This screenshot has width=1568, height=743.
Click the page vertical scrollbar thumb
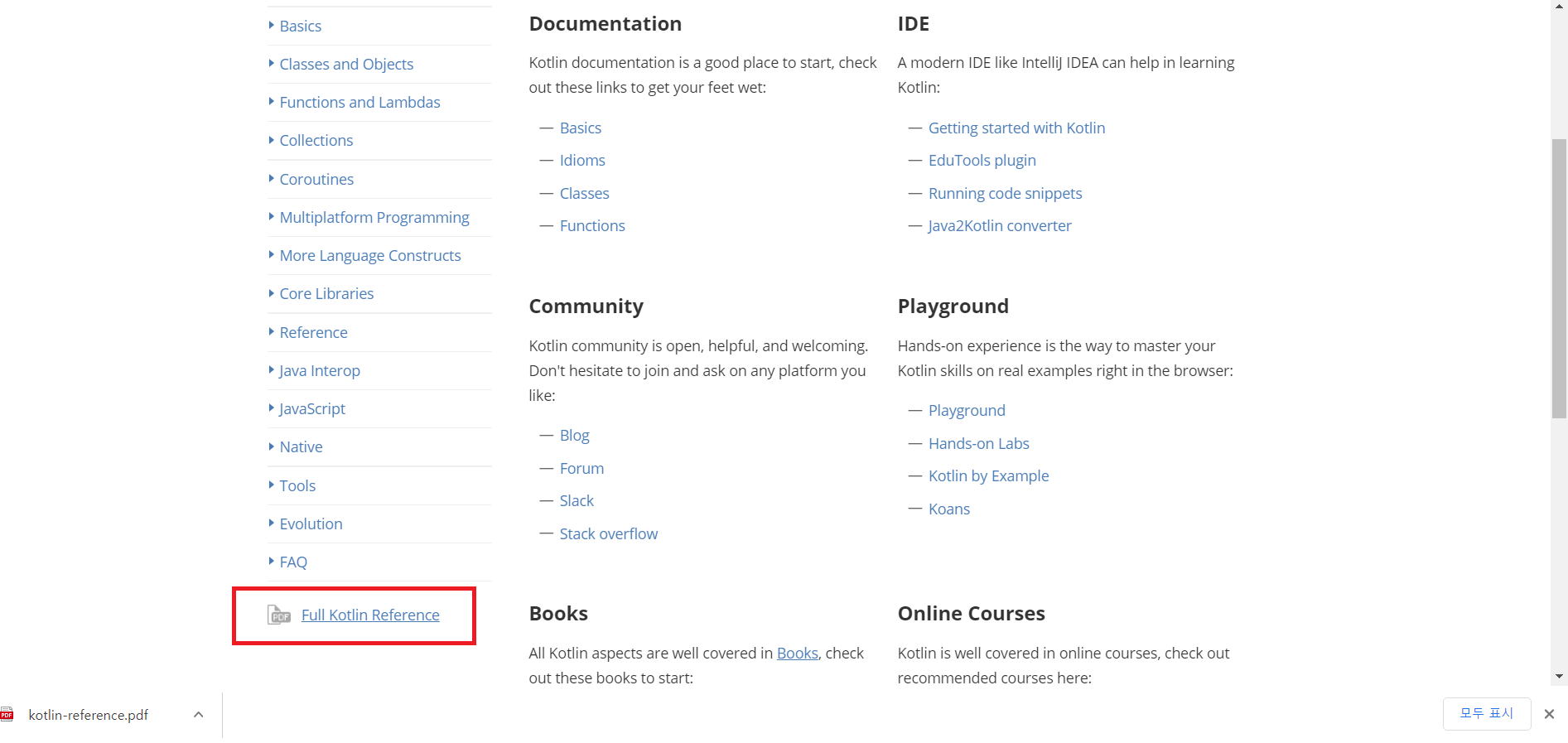pos(1559,278)
